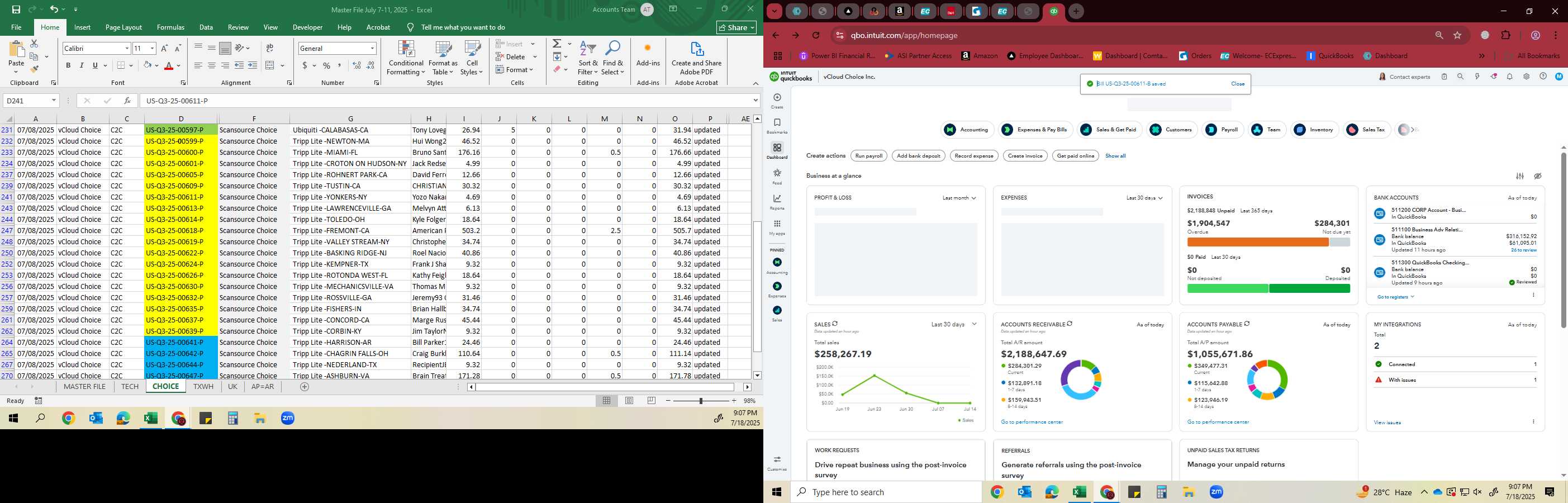This screenshot has width=1568, height=503.
Task: Open Profit & Loss Last month dropdown
Action: click(959, 198)
